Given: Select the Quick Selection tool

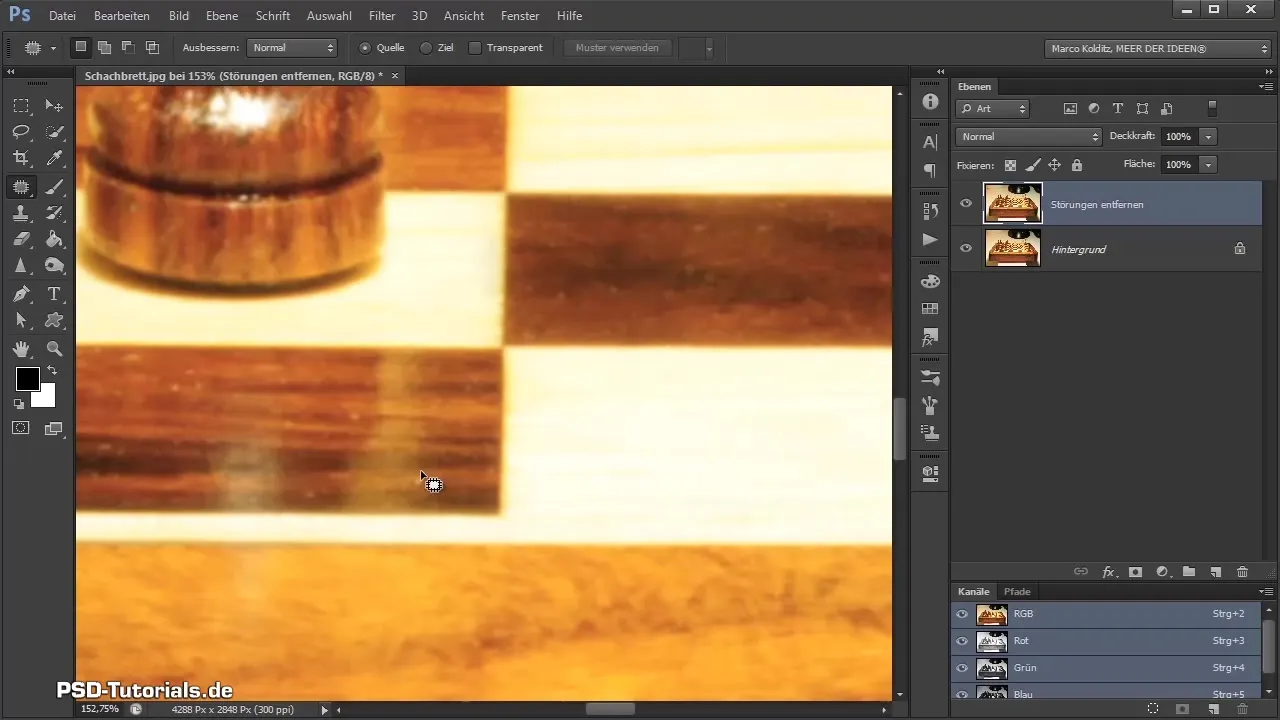Looking at the screenshot, I should click(55, 132).
